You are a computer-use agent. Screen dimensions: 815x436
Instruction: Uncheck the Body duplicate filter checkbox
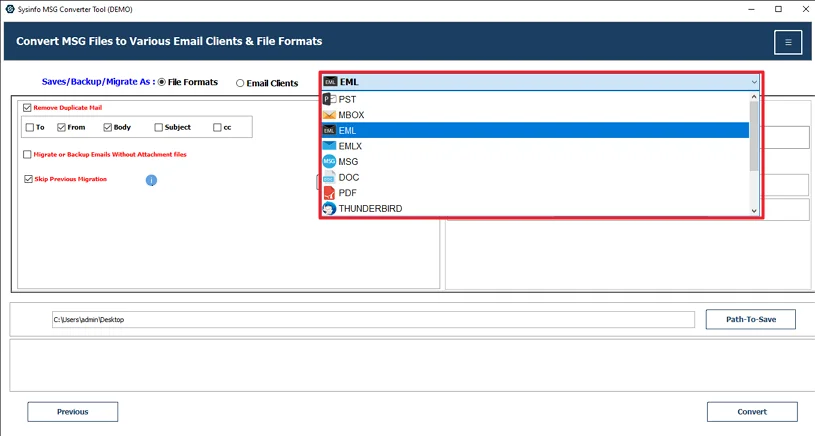pos(108,127)
